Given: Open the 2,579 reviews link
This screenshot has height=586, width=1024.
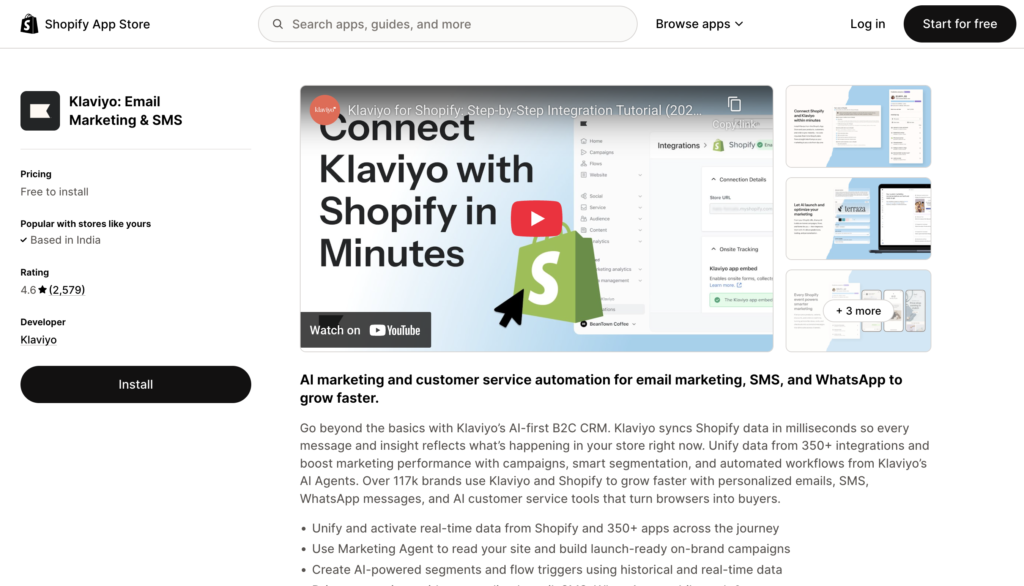Looking at the screenshot, I should pyautogui.click(x=67, y=290).
